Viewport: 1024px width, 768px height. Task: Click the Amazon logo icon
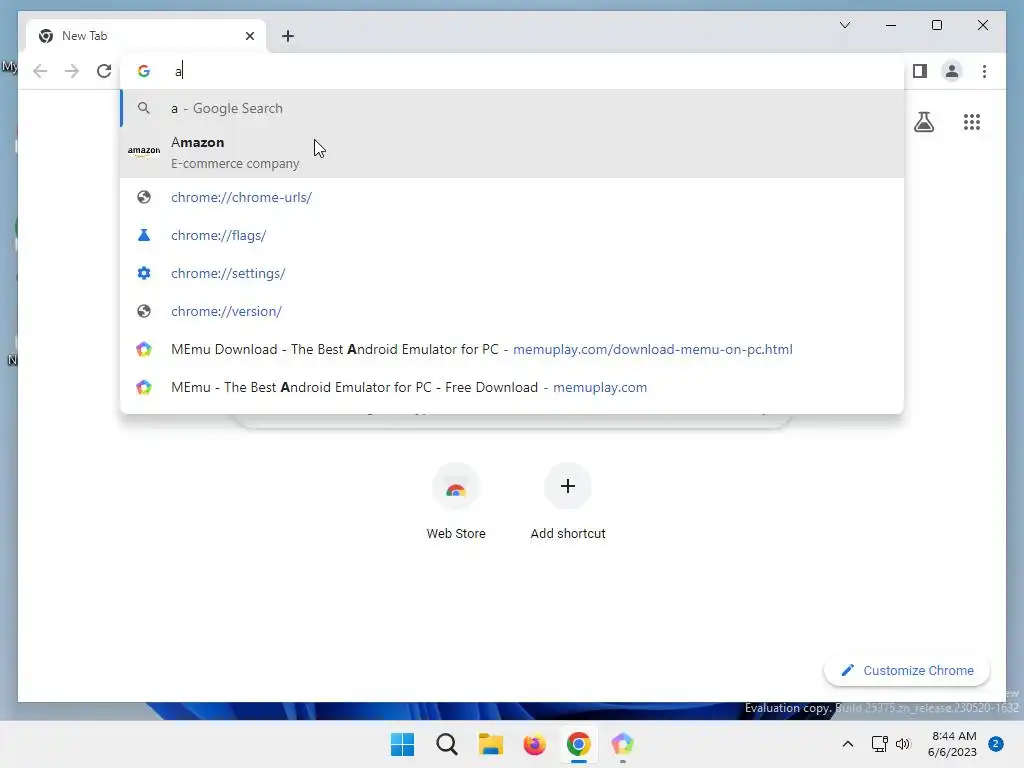tap(144, 152)
